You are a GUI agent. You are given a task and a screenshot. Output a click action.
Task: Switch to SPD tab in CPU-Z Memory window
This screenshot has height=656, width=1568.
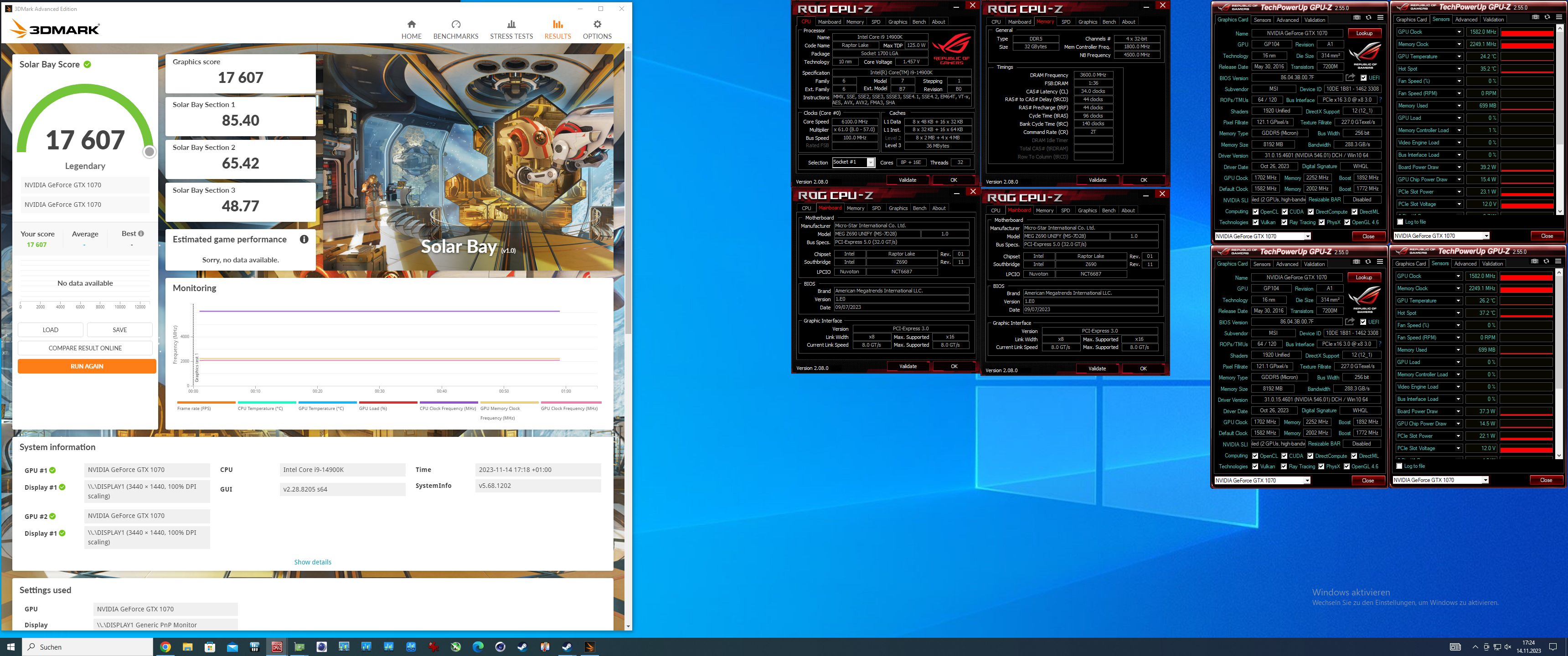point(1066,22)
